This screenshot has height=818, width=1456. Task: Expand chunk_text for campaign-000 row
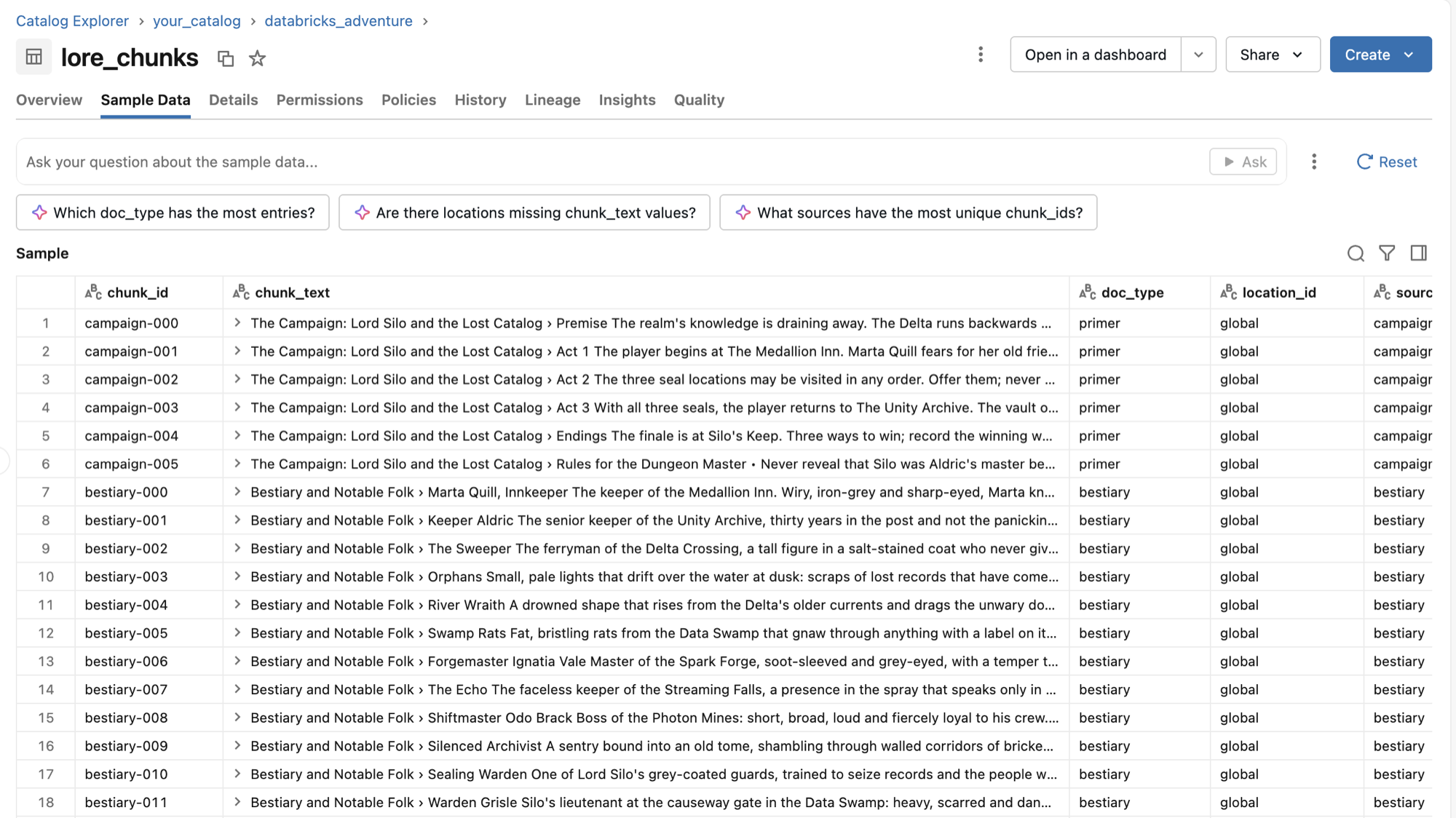click(x=237, y=322)
